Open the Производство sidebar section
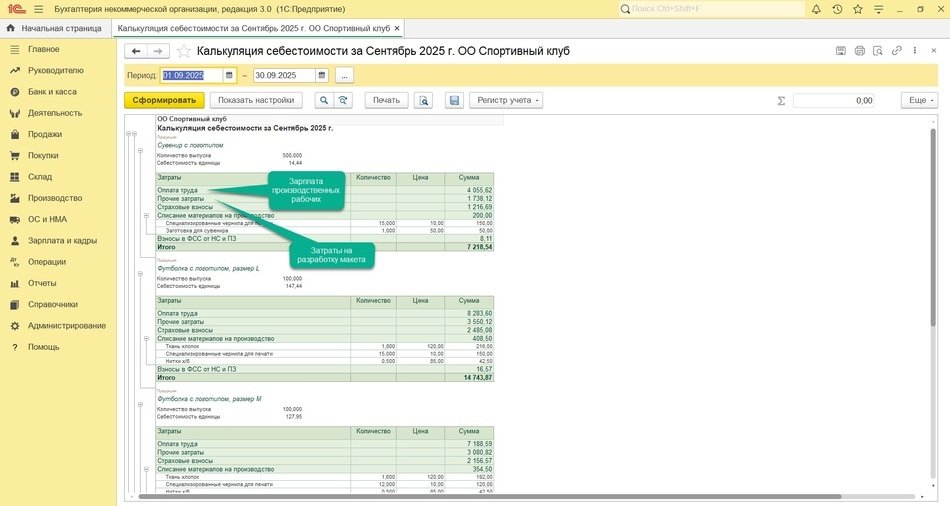Screen dimensions: 950x506 pyautogui.click(x=55, y=198)
